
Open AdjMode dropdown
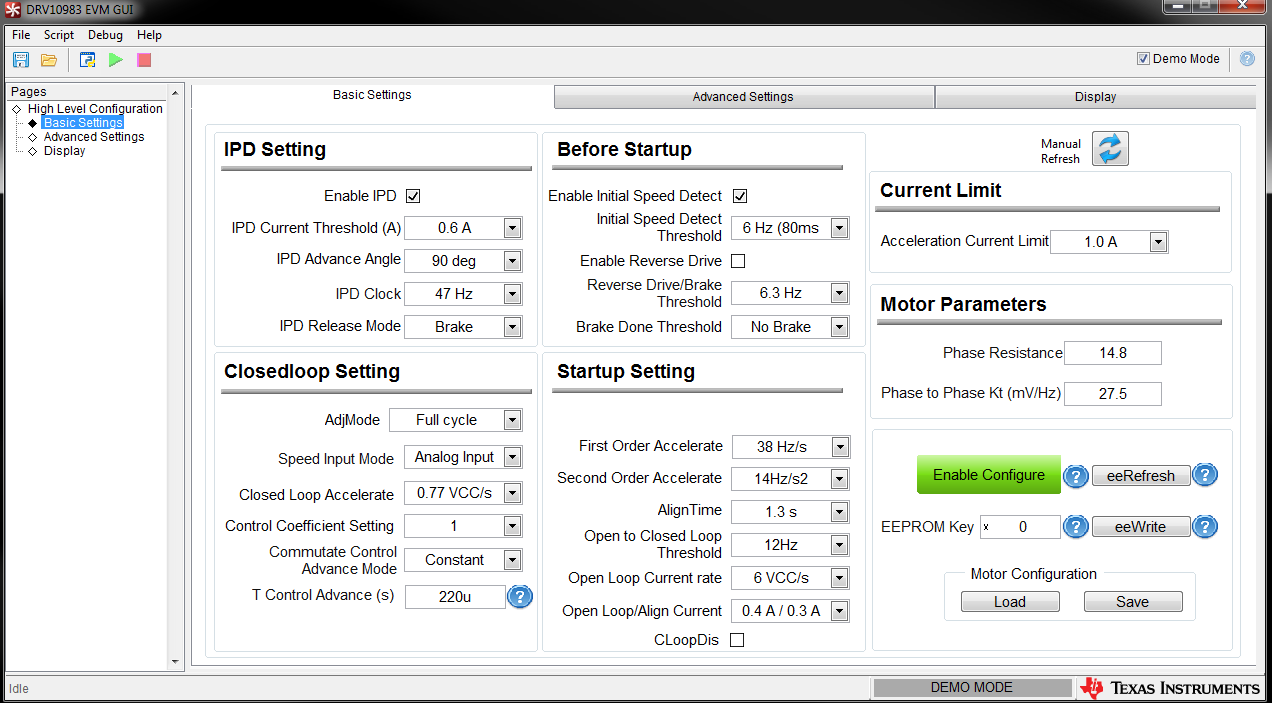[455, 420]
